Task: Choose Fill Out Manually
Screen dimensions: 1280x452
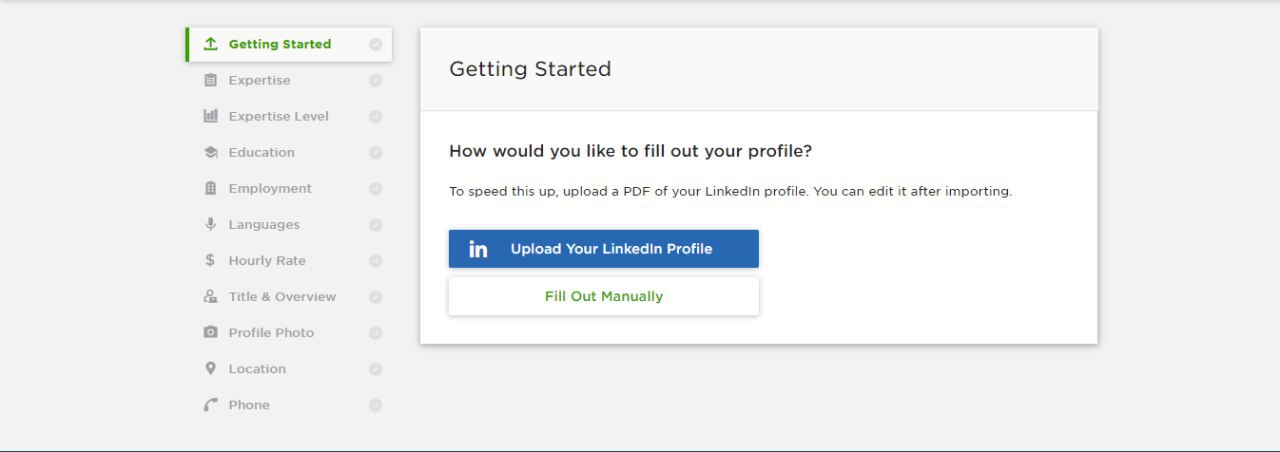Action: point(604,296)
